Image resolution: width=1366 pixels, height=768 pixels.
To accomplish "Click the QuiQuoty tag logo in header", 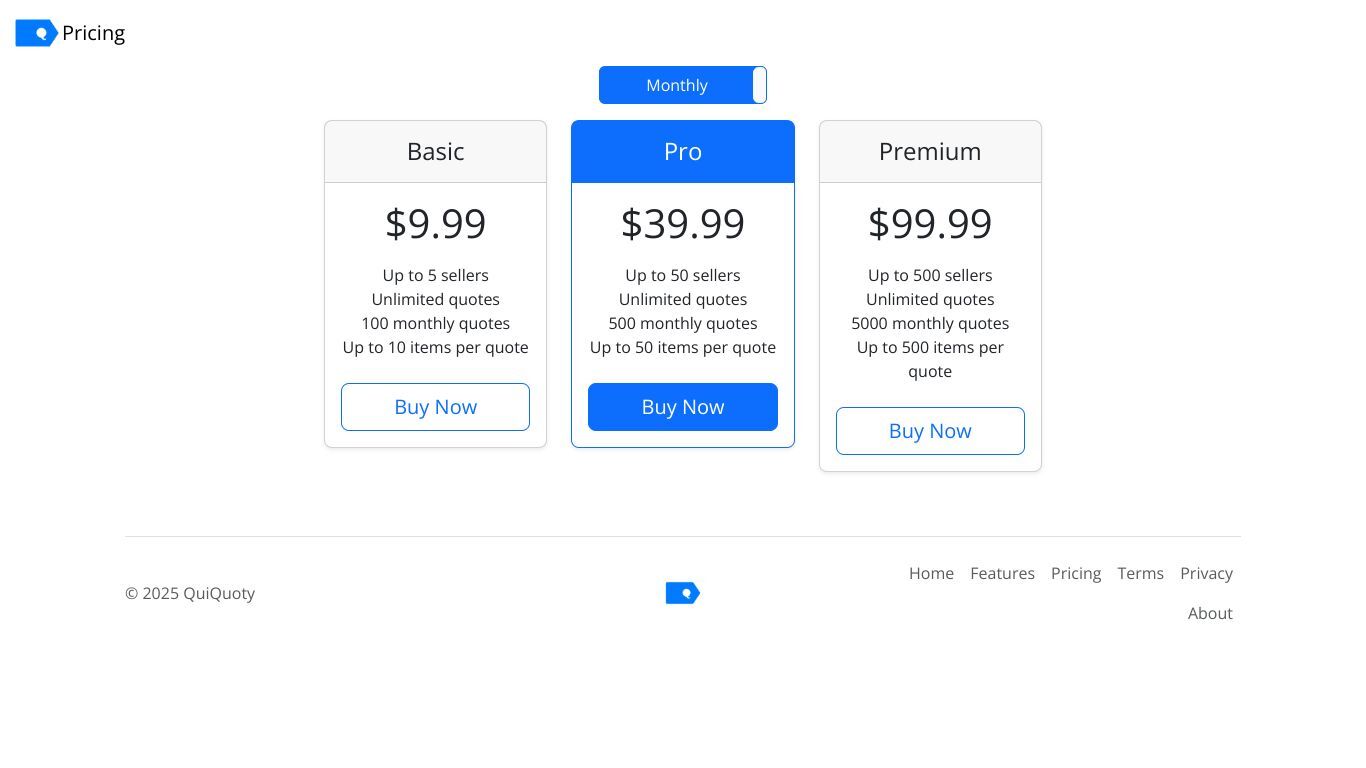I will (x=36, y=33).
